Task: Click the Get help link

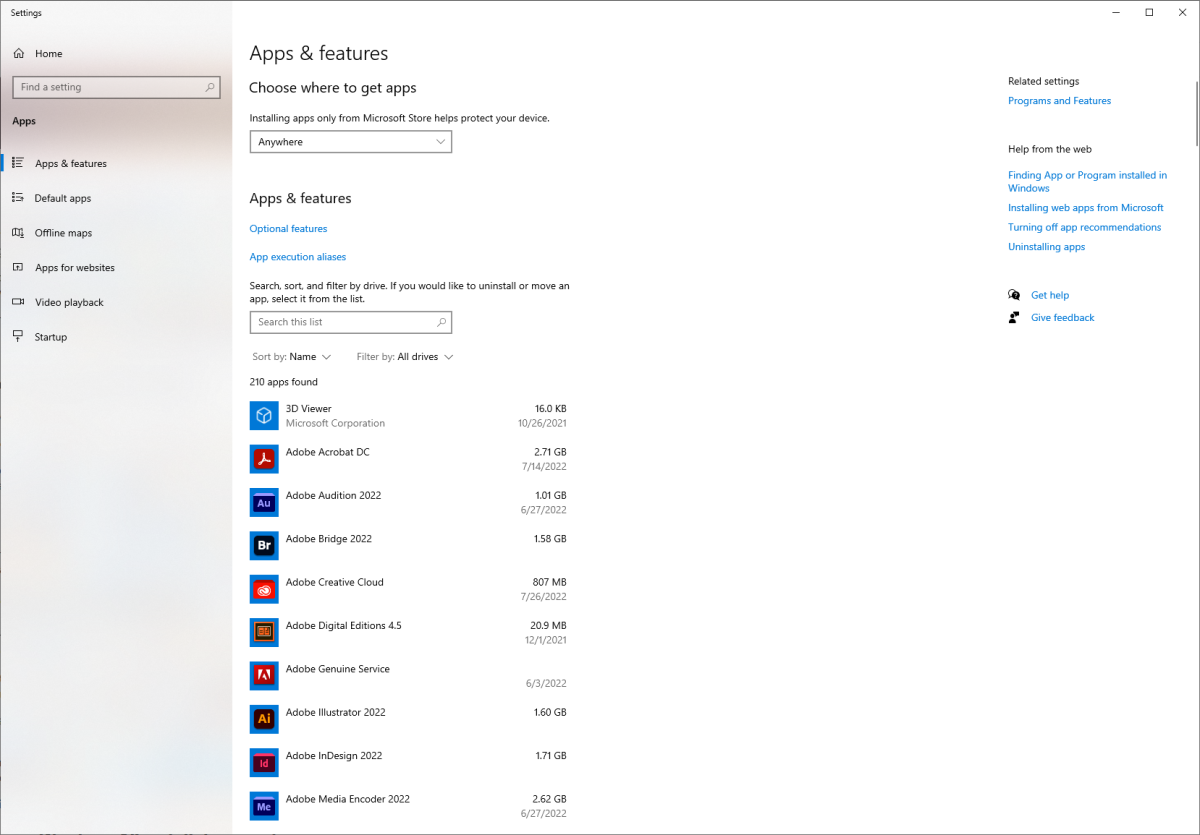Action: [x=1050, y=295]
